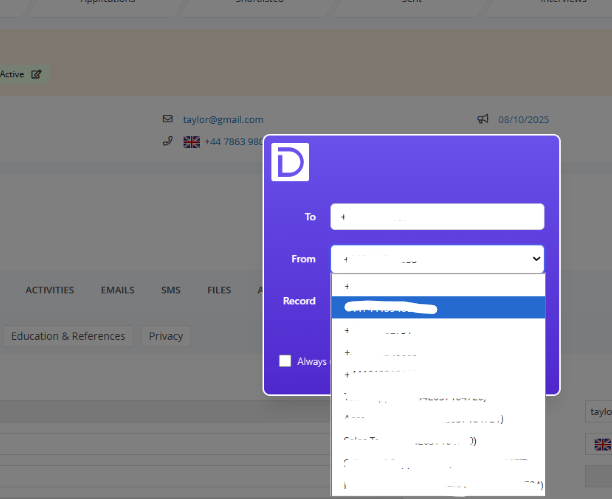Click the To number input field
The height and width of the screenshot is (499, 612).
437,217
